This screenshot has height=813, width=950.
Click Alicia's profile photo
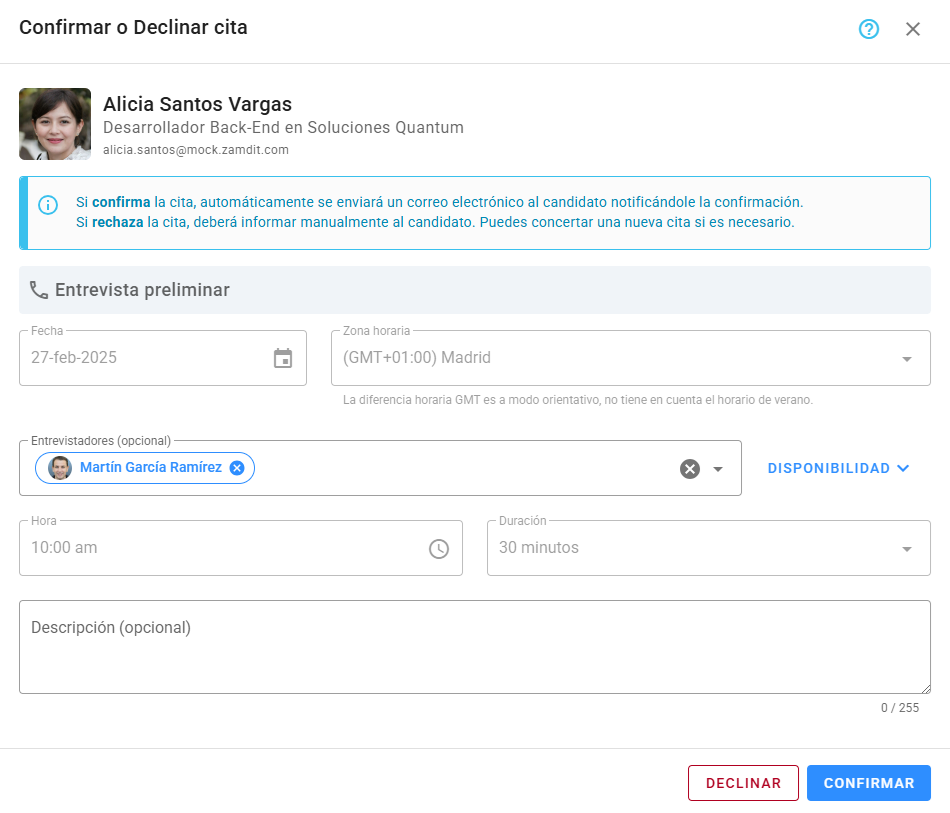pos(55,124)
